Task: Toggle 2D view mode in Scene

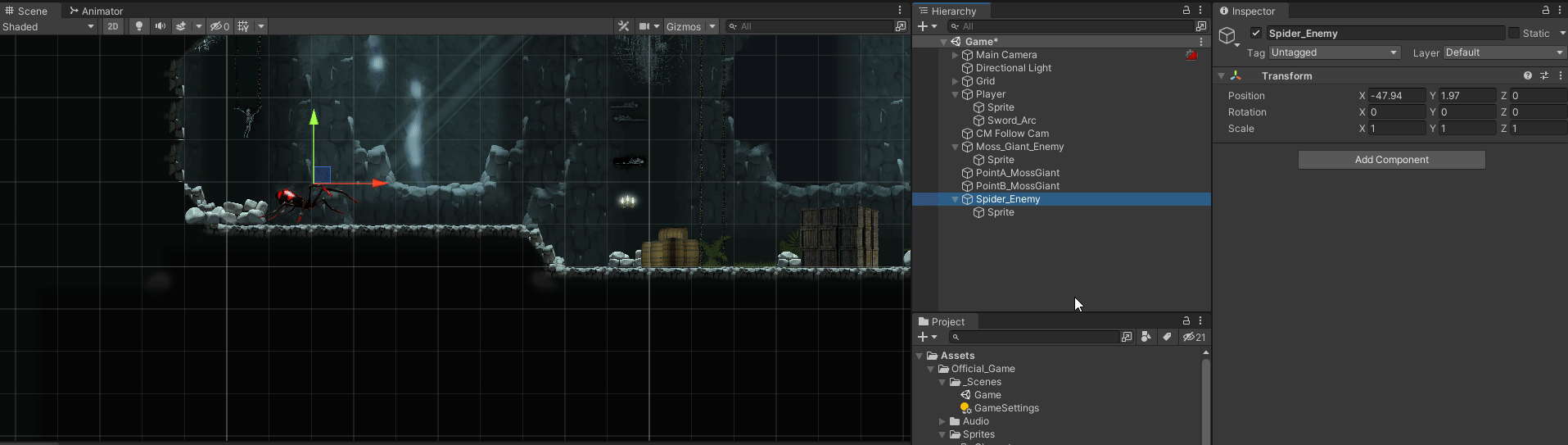Action: (x=113, y=26)
